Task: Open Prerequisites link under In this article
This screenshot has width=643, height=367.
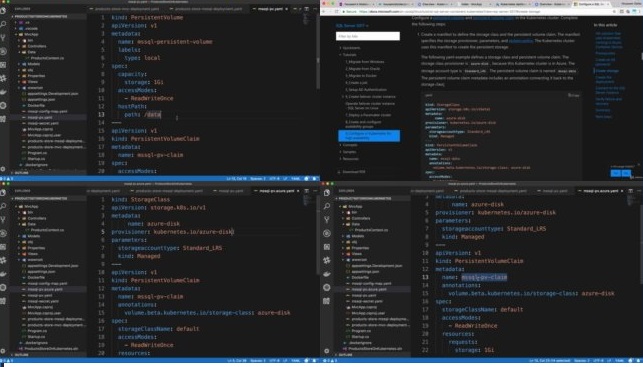Action: click(x=604, y=53)
